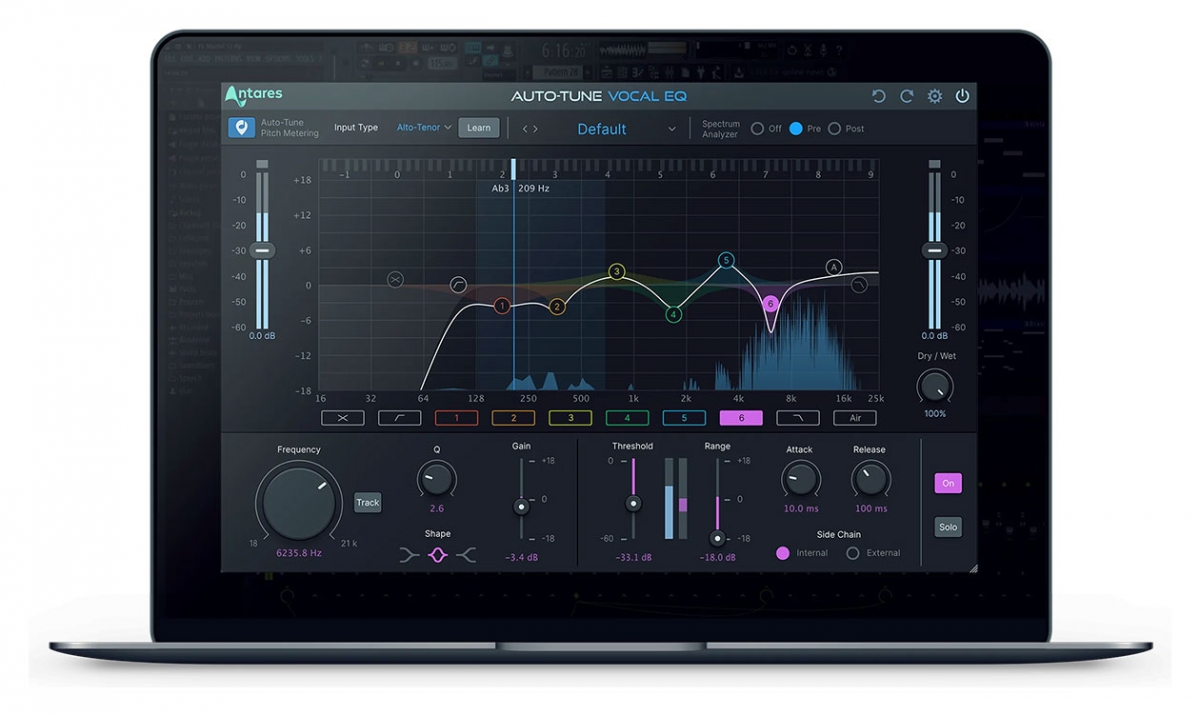Click the Learn button
Image resolution: width=1200 pixels, height=716 pixels.
point(479,128)
